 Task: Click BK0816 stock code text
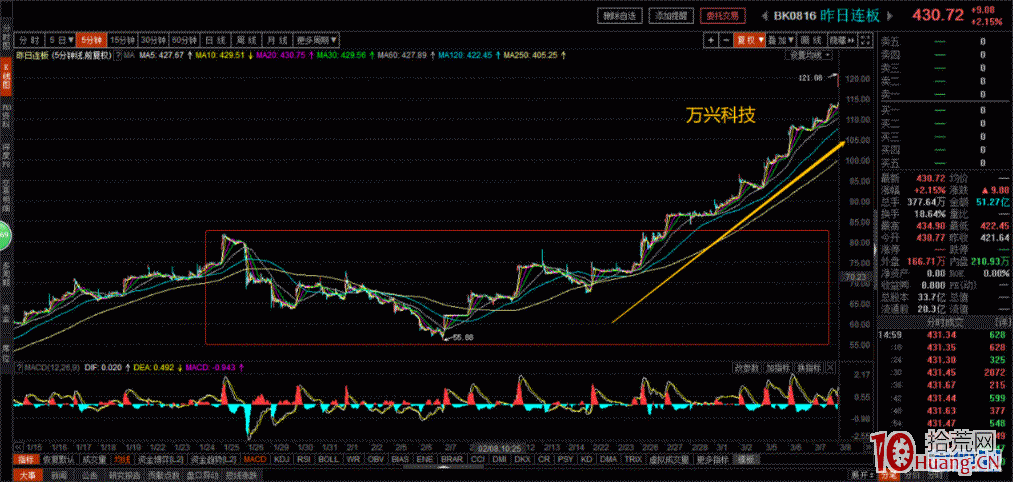pos(795,16)
